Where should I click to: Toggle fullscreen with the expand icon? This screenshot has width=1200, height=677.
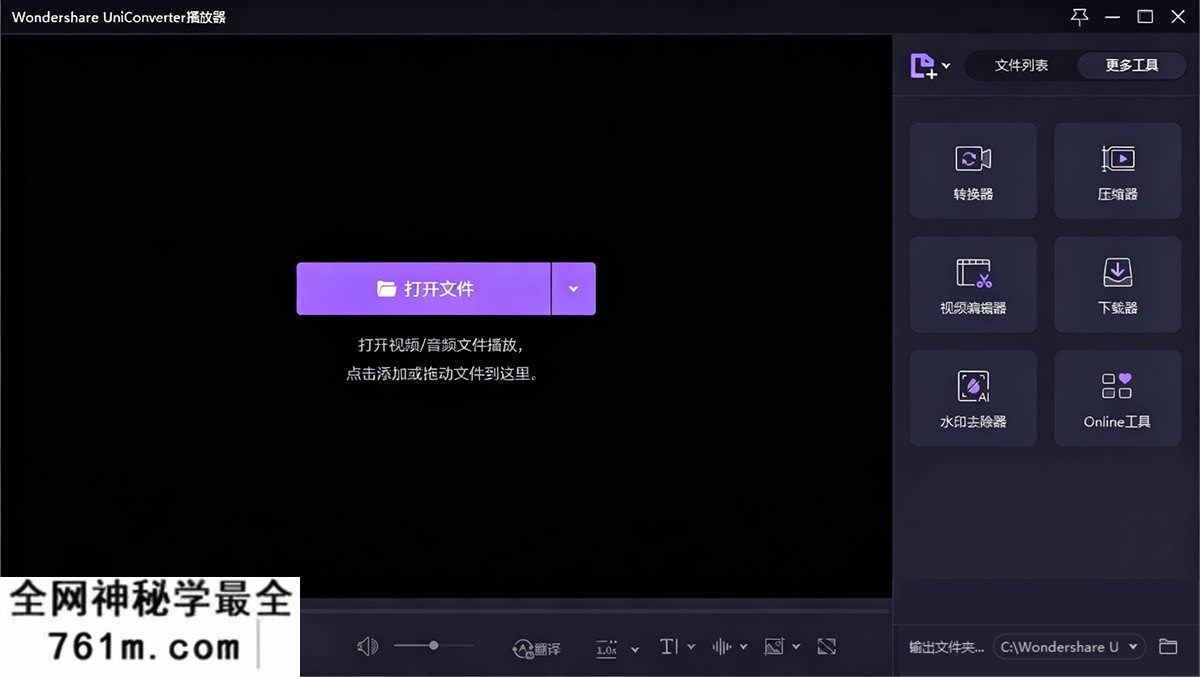point(826,647)
